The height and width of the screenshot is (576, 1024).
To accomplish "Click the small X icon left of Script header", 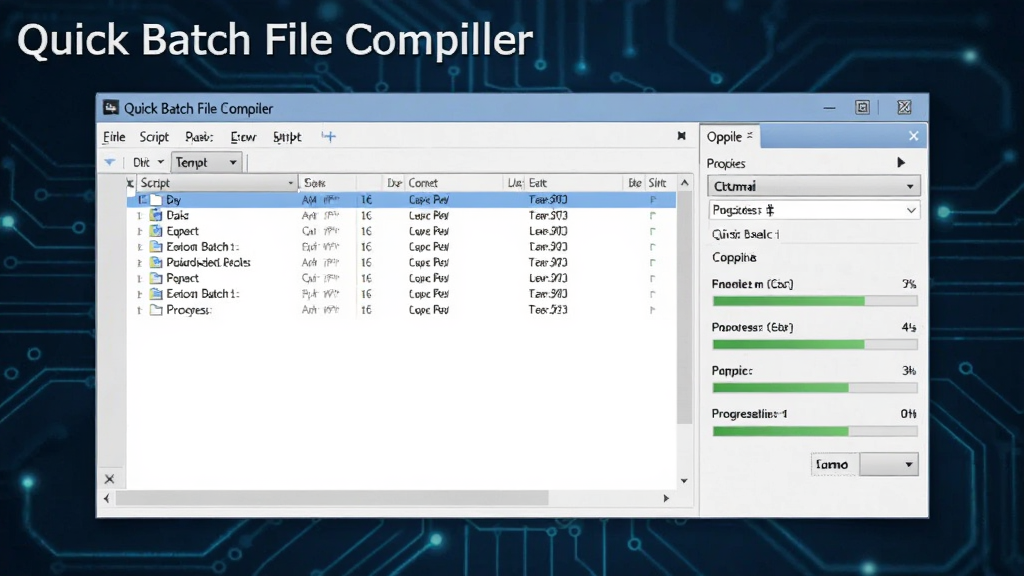I will pyautogui.click(x=130, y=183).
